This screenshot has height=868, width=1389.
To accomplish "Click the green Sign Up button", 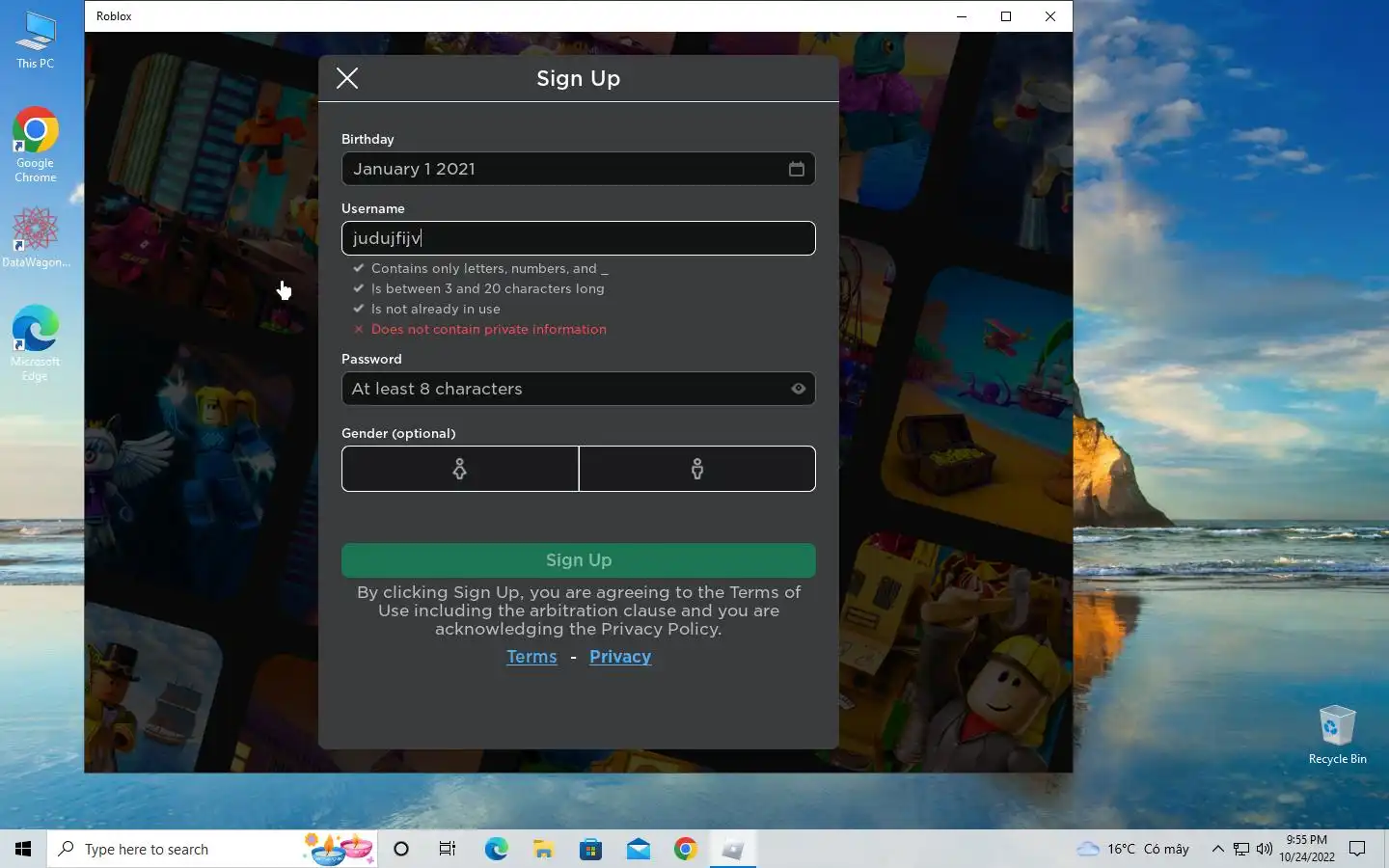I will (x=579, y=560).
